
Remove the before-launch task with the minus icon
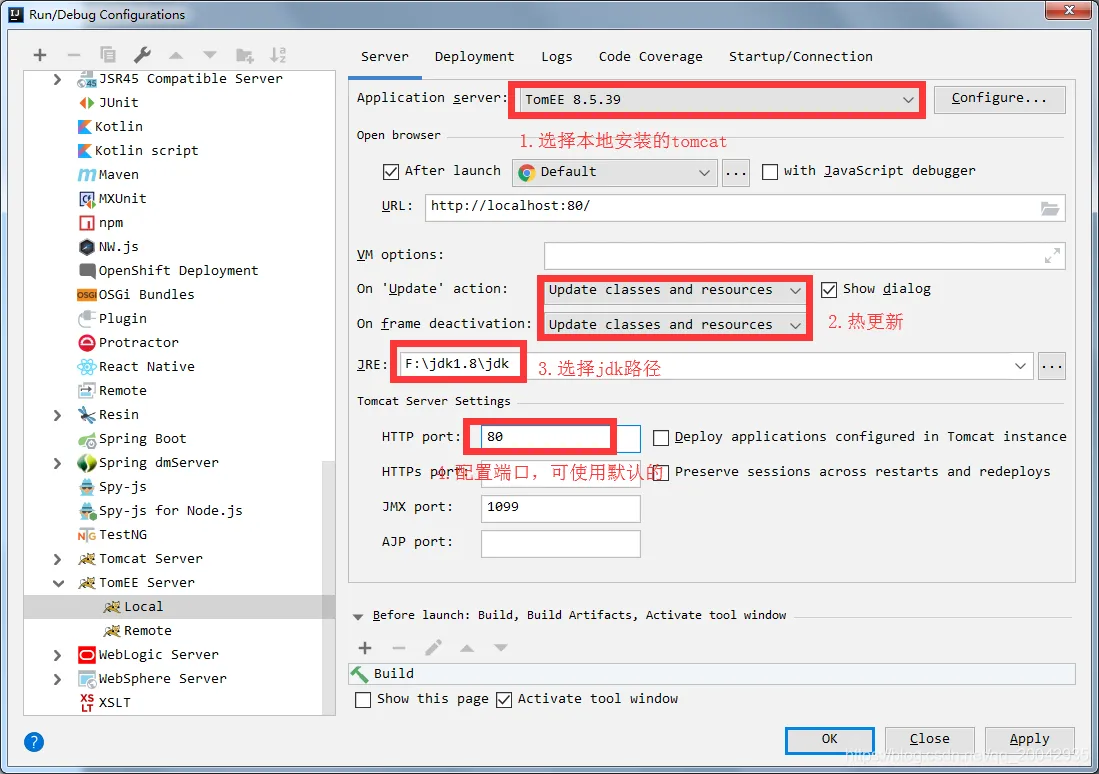pyautogui.click(x=399, y=648)
